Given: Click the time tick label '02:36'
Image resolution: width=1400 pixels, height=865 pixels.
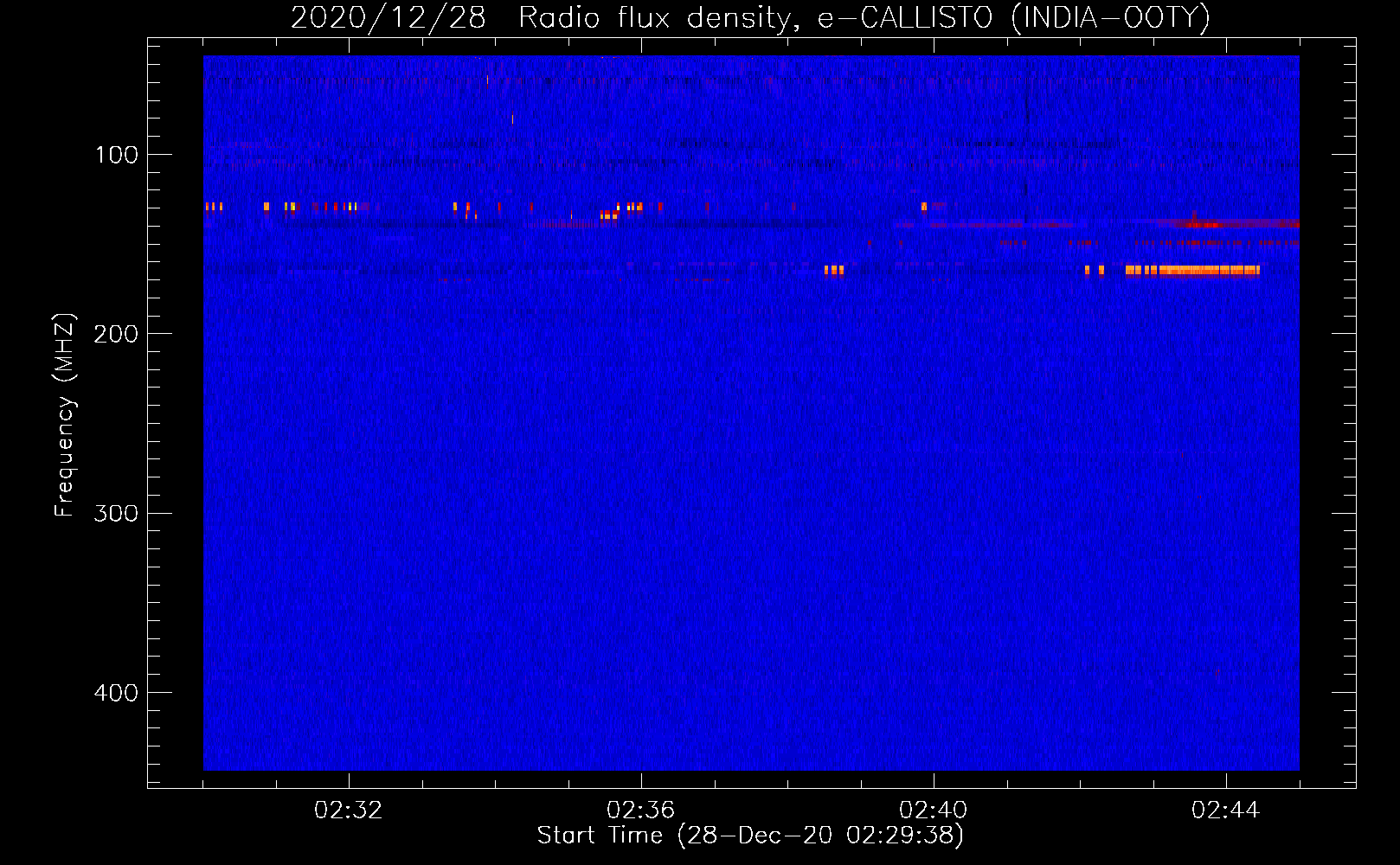Looking at the screenshot, I should (x=641, y=810).
